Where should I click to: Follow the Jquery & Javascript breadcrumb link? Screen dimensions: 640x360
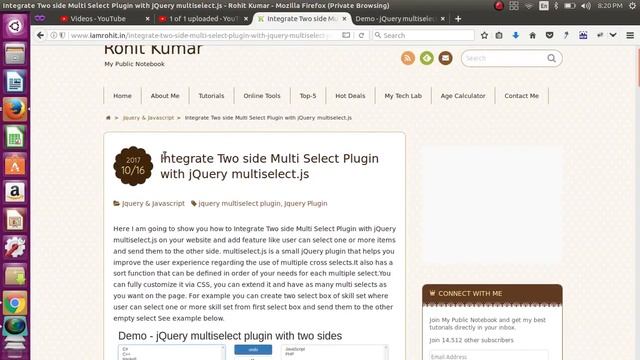click(x=148, y=118)
